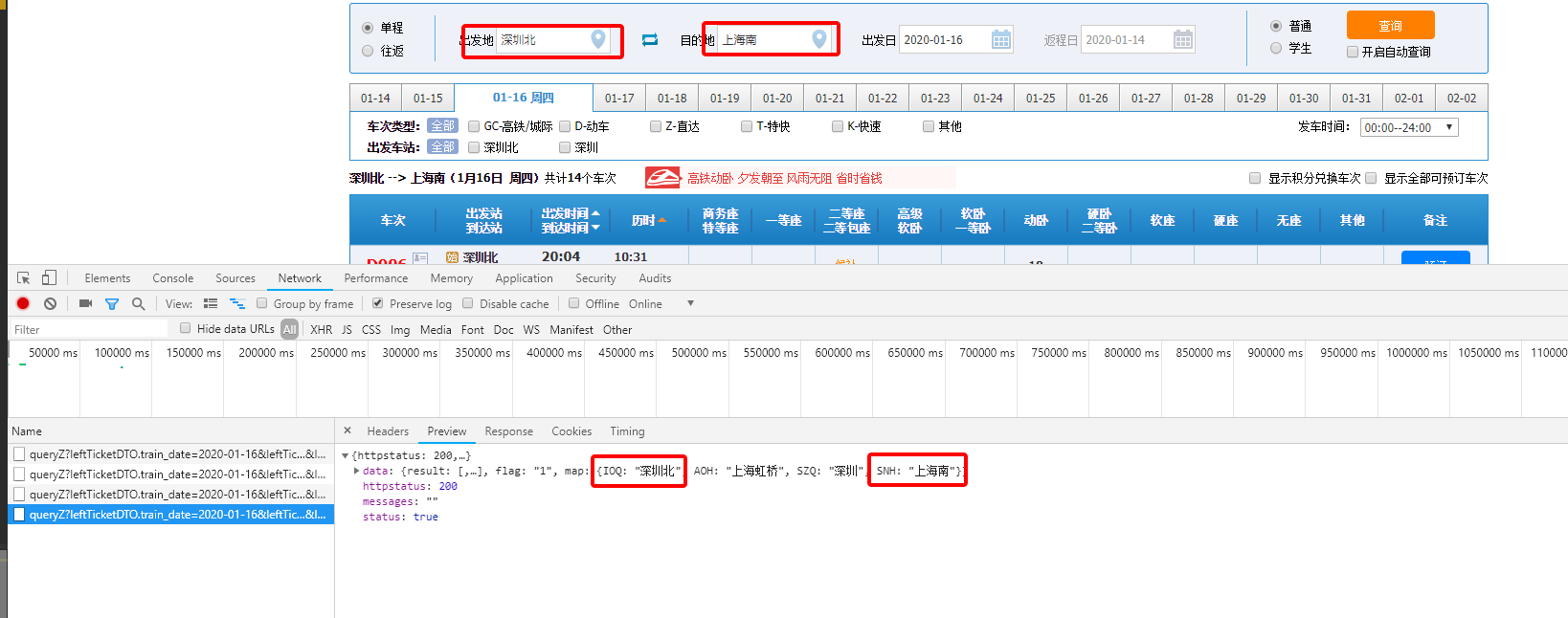Screen dimensions: 1568x618
Task: Select the round-trip radio button
Action: pyautogui.click(x=368, y=51)
